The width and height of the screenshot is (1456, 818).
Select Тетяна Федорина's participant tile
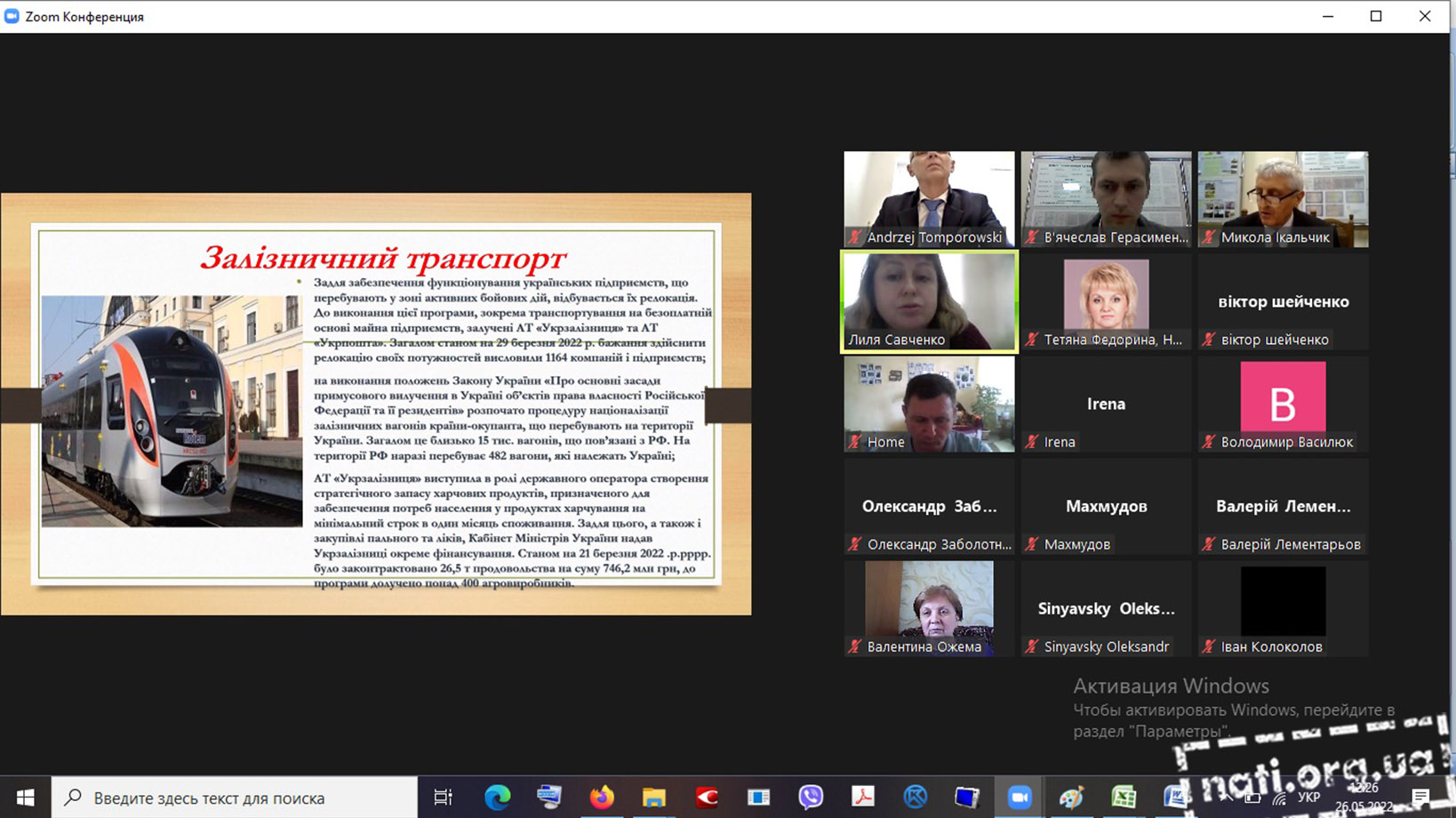click(1106, 301)
